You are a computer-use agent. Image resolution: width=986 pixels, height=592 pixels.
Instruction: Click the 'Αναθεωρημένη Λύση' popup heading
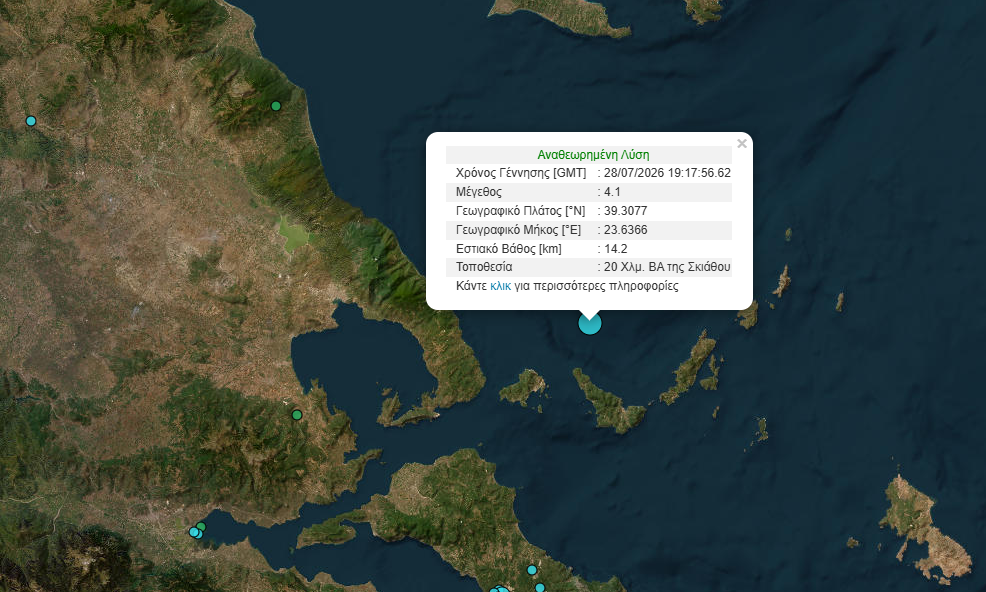pos(593,155)
